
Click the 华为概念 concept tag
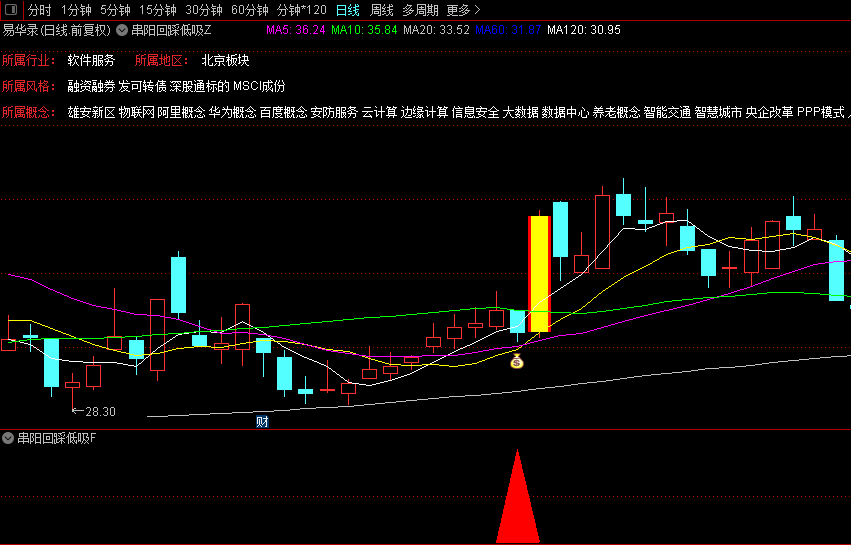coord(232,112)
